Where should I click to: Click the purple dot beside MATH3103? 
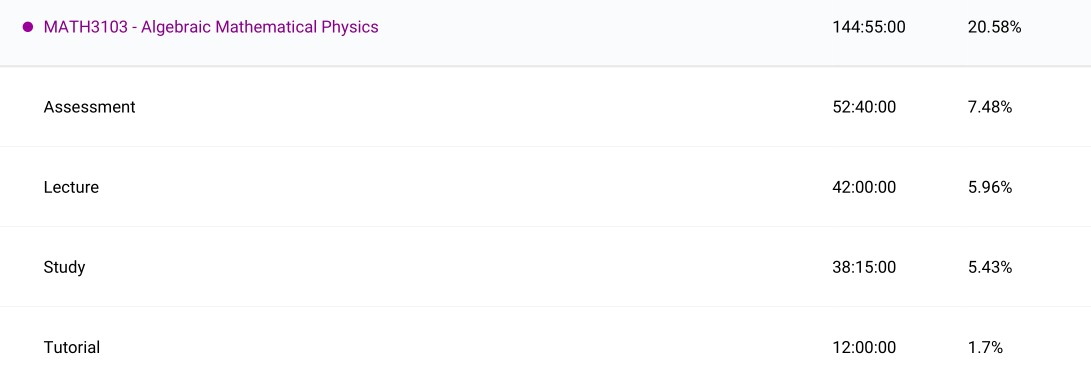(x=28, y=27)
